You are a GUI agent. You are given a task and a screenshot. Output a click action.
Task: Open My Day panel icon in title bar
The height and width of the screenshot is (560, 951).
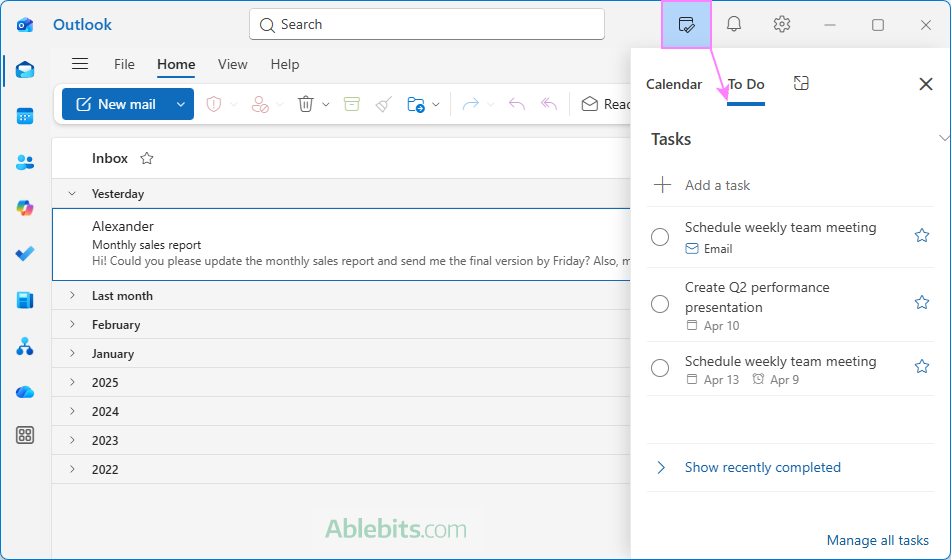click(686, 25)
